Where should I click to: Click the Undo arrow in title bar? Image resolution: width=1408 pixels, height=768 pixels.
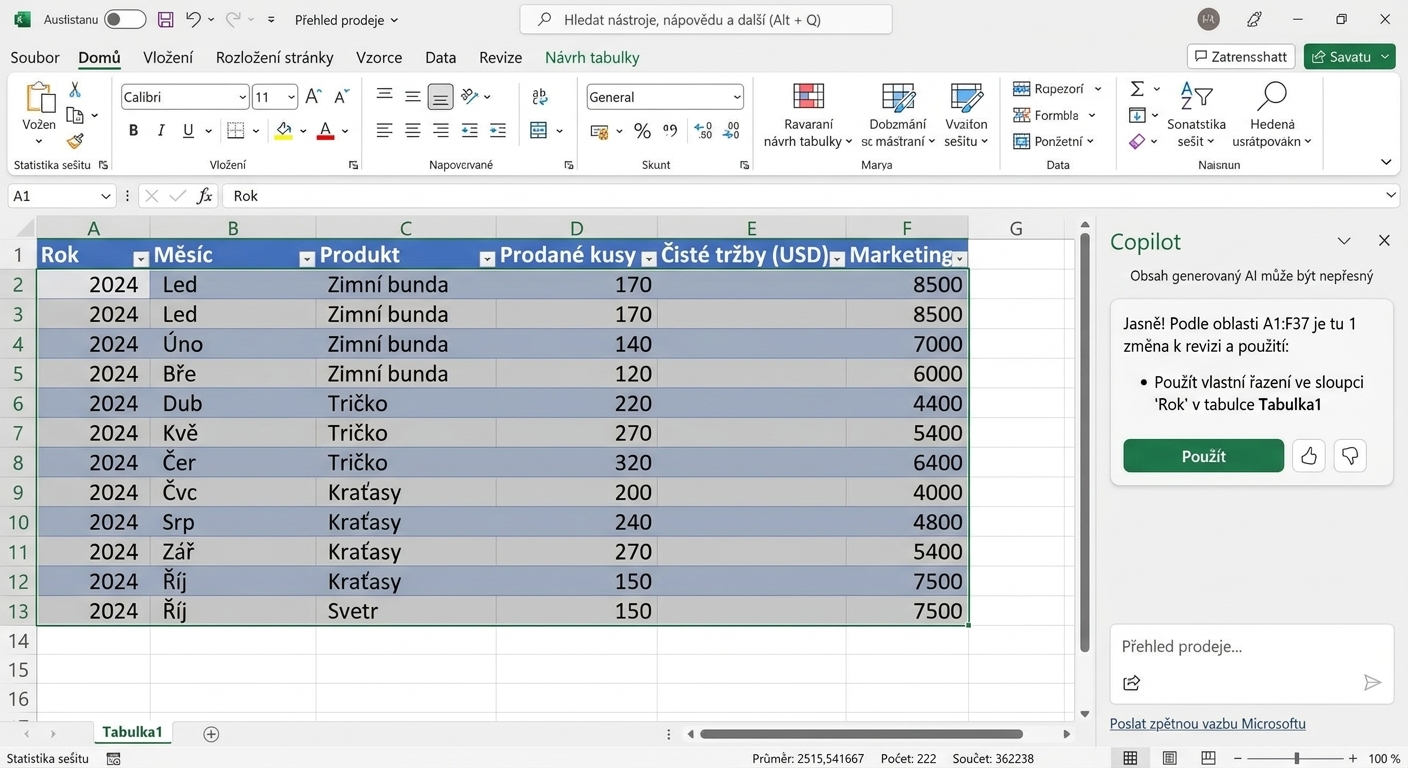[x=194, y=19]
